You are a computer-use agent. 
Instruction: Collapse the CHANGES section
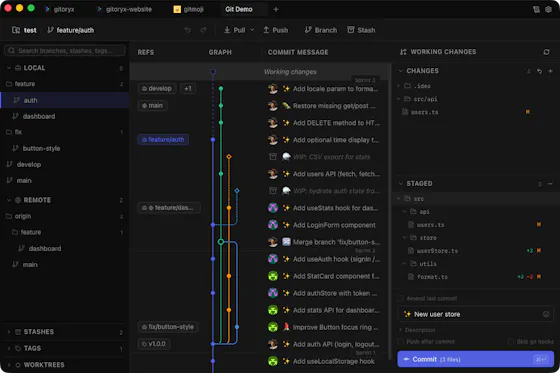(401, 71)
